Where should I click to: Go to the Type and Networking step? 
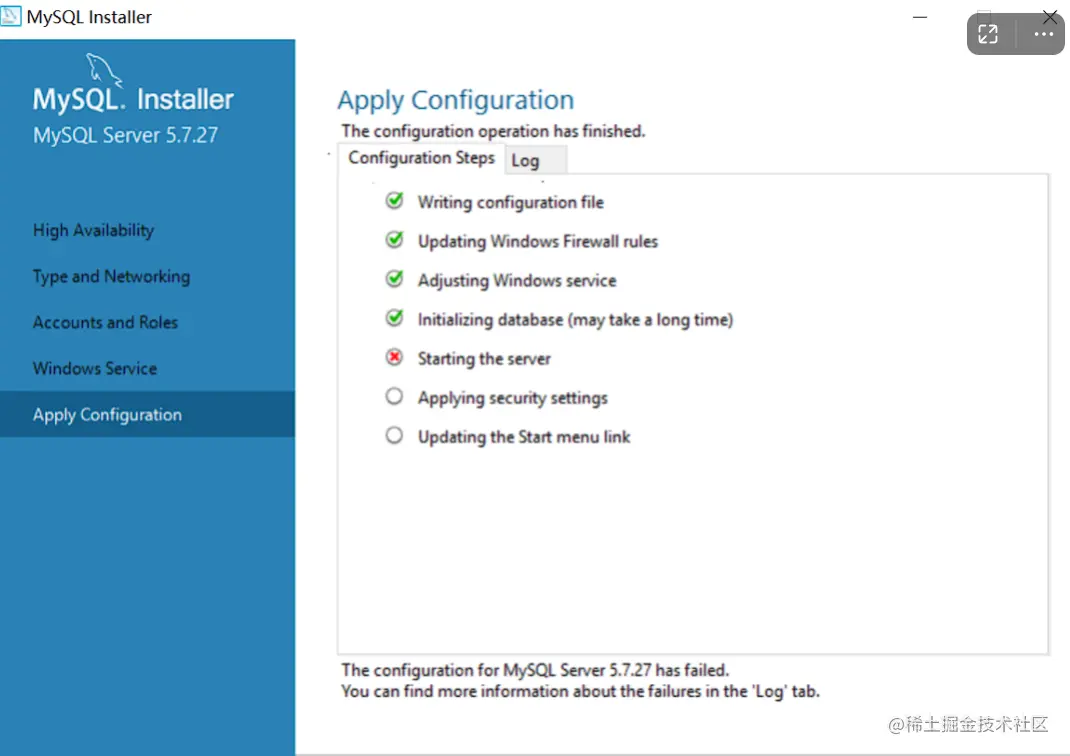[111, 276]
